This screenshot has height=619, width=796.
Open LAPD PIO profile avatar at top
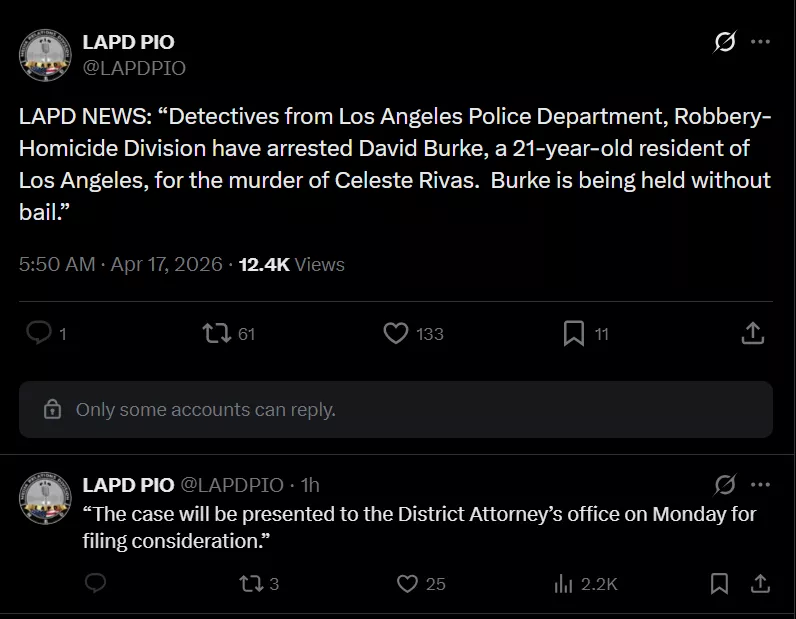point(46,55)
